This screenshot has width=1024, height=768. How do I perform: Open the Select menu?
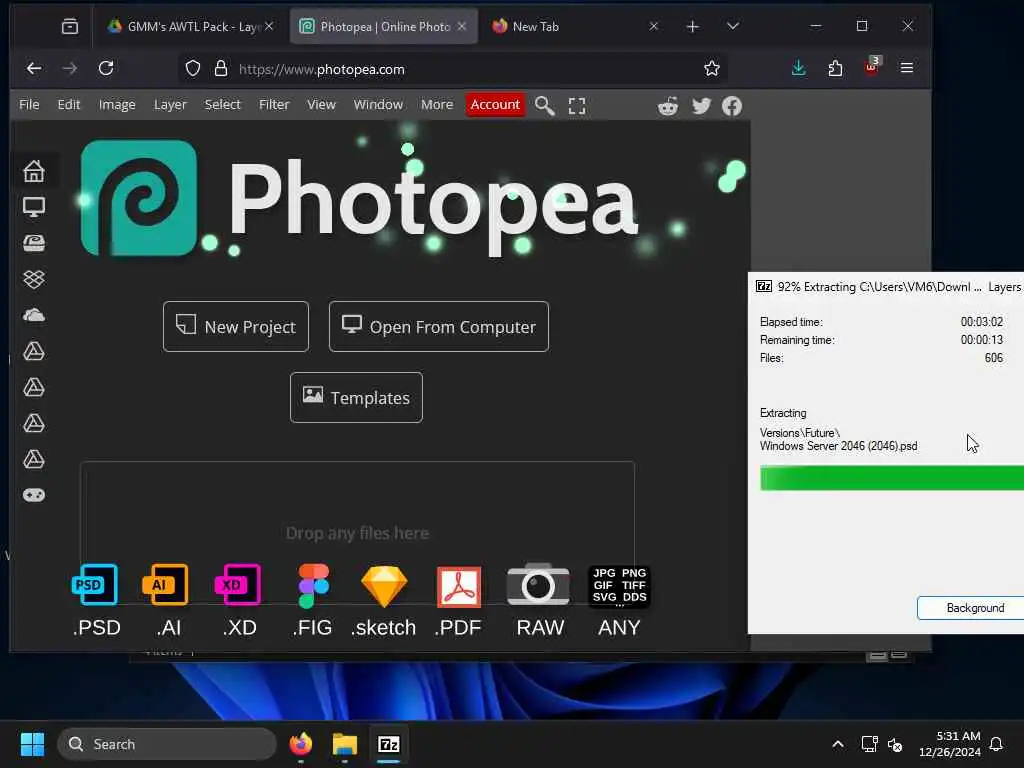(222, 104)
